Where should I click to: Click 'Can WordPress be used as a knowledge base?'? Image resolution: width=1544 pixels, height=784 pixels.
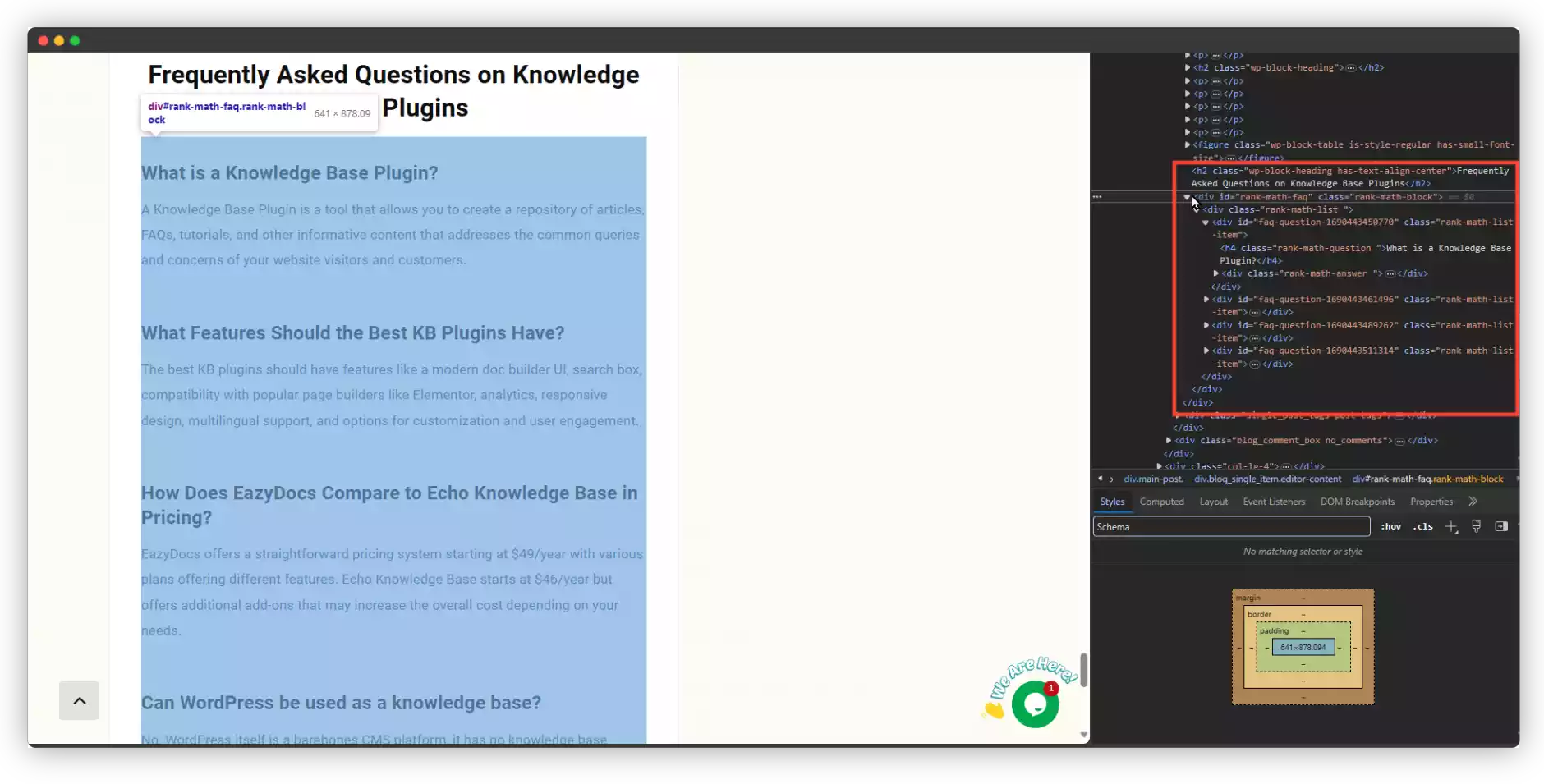[x=341, y=703]
